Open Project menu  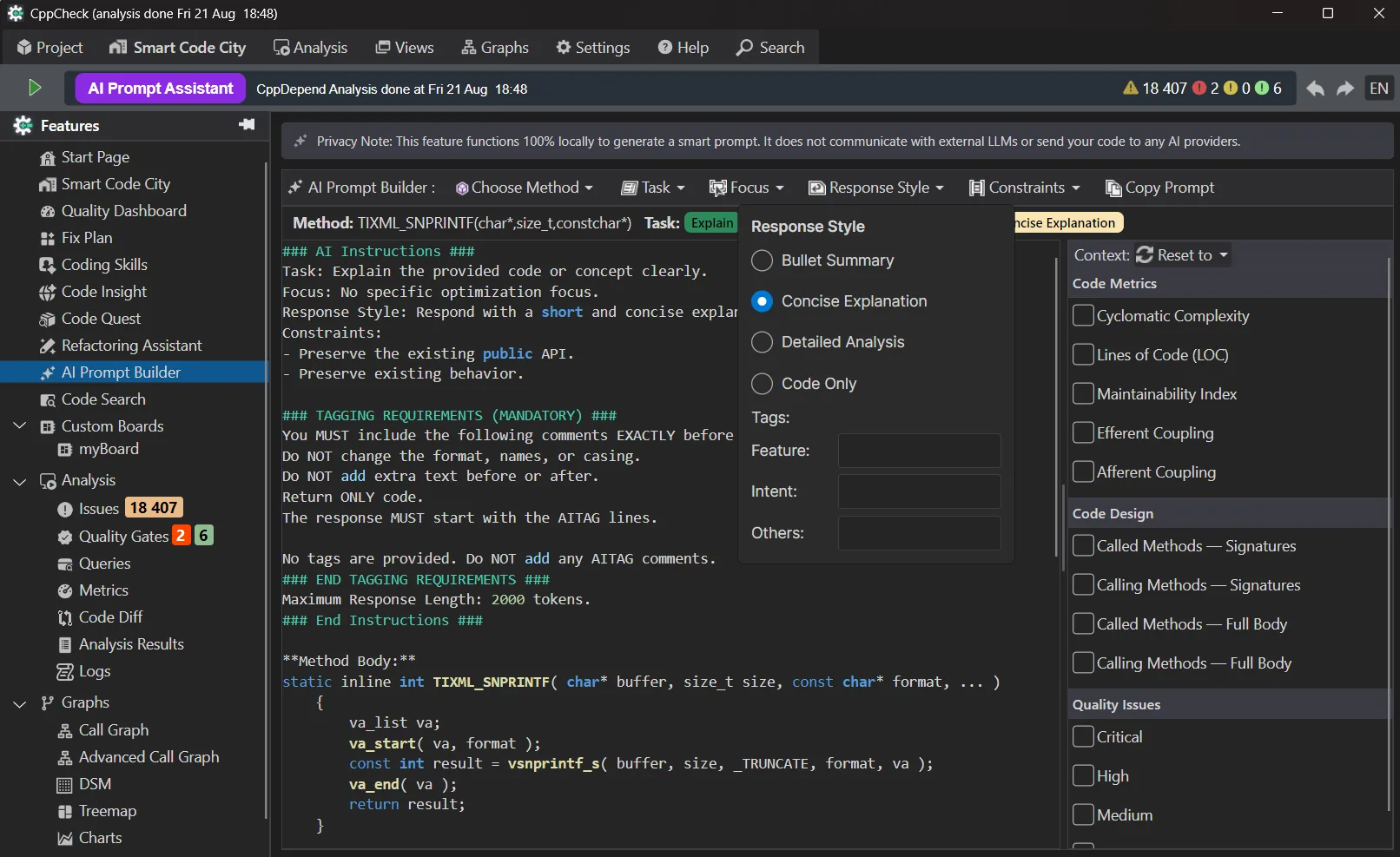(50, 48)
